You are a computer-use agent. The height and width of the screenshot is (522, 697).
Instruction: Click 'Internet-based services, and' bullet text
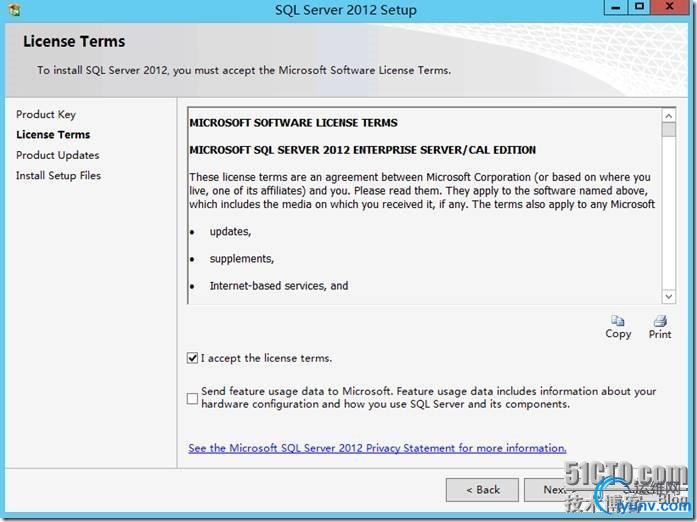coord(279,286)
